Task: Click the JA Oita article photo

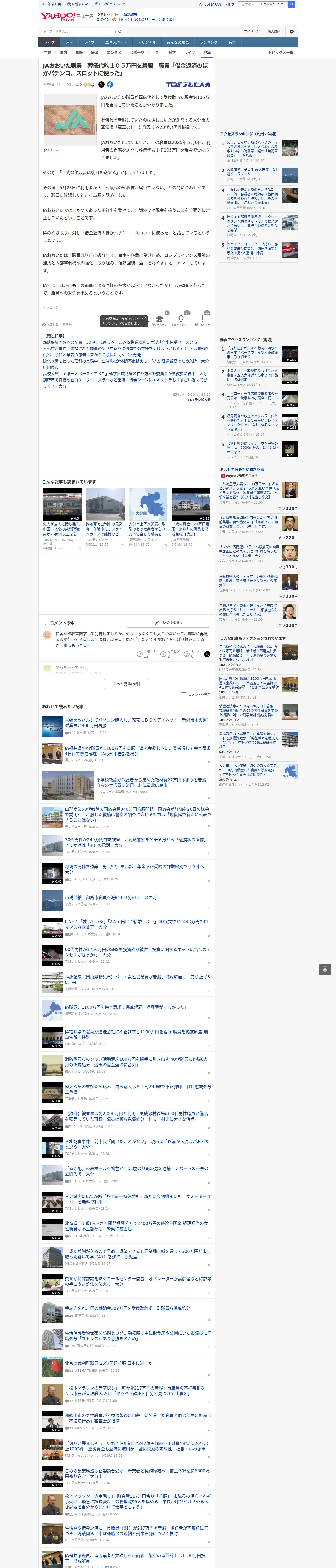Action: click(x=70, y=119)
